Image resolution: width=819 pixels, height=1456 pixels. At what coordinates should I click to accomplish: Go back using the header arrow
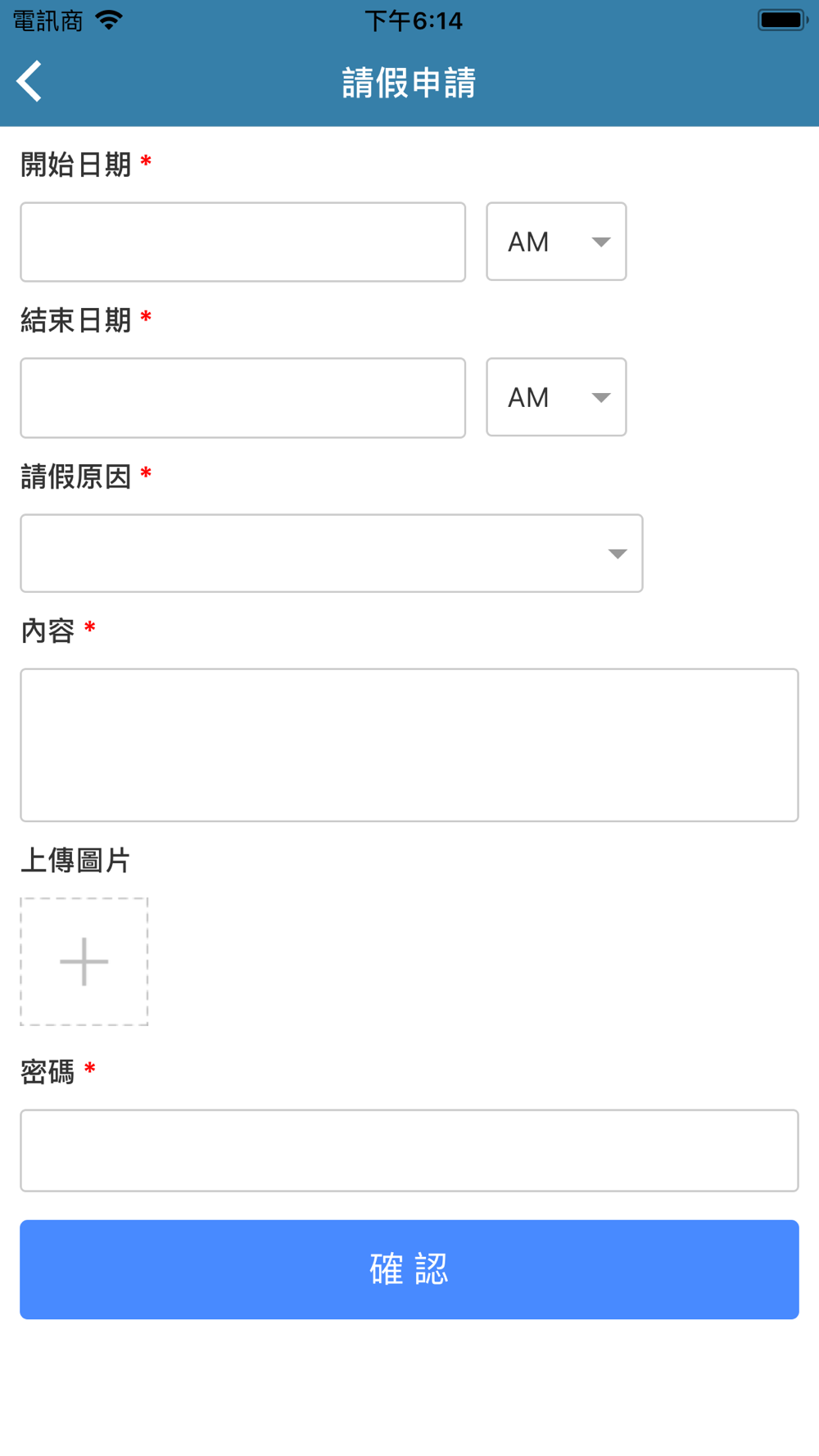pos(29,82)
